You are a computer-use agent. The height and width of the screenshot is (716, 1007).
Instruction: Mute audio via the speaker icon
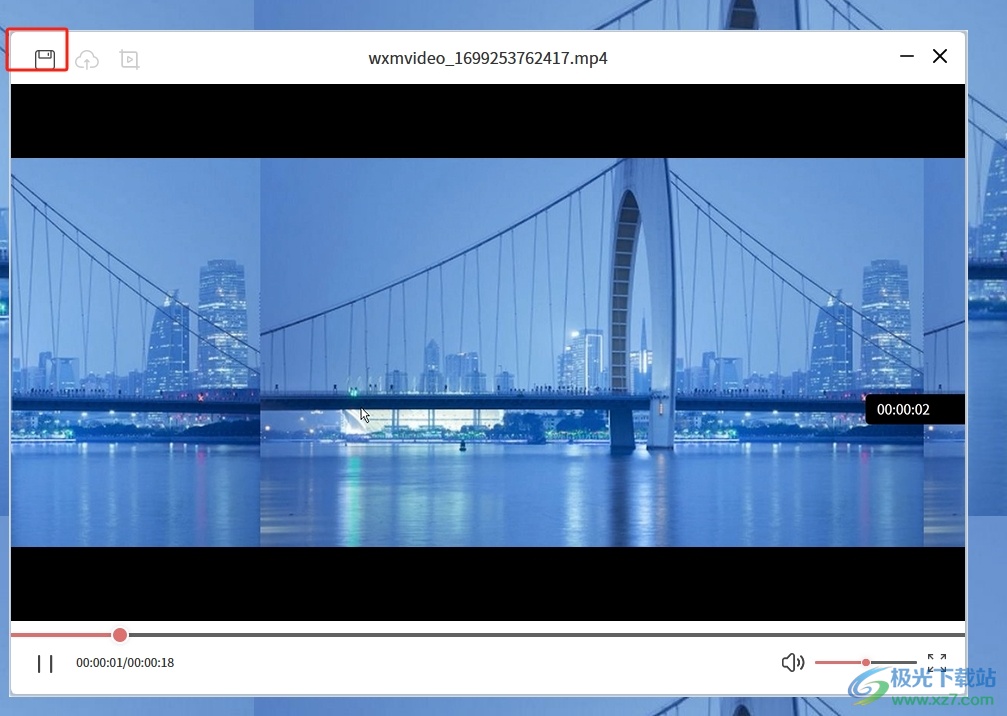[x=792, y=662]
